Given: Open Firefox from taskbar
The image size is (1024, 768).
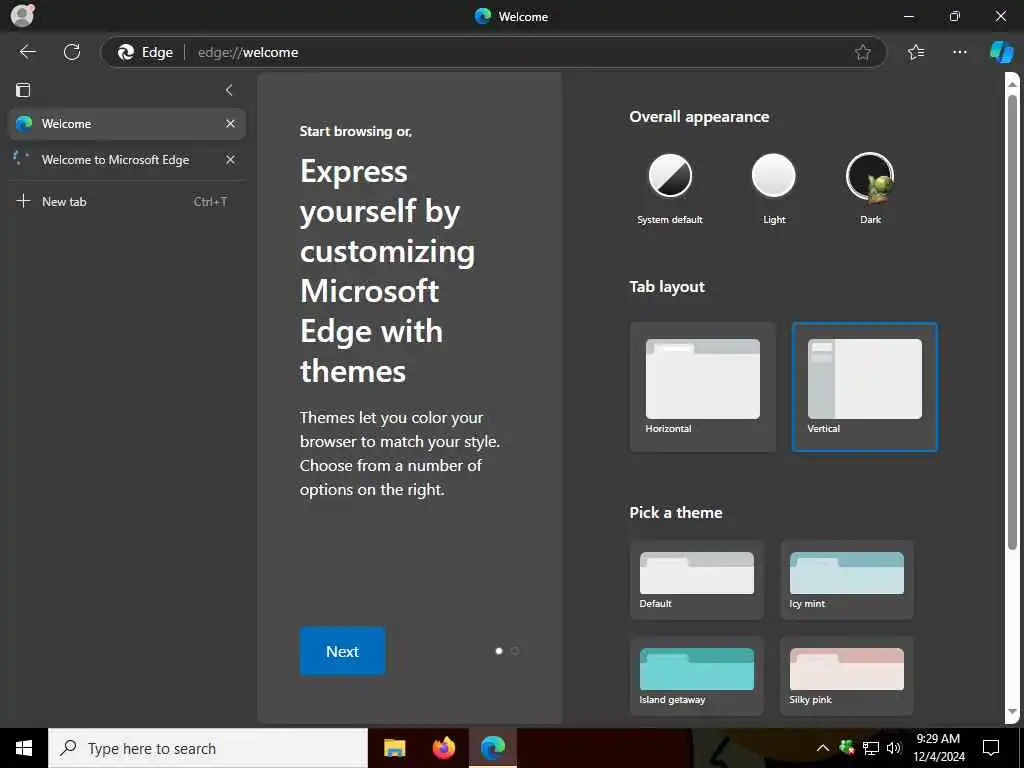Looking at the screenshot, I should point(443,748).
